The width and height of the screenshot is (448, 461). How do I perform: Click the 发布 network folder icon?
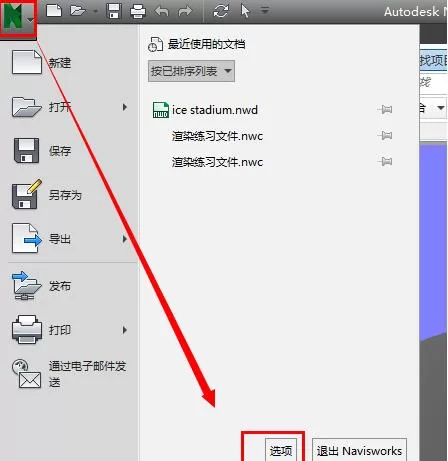(26, 286)
